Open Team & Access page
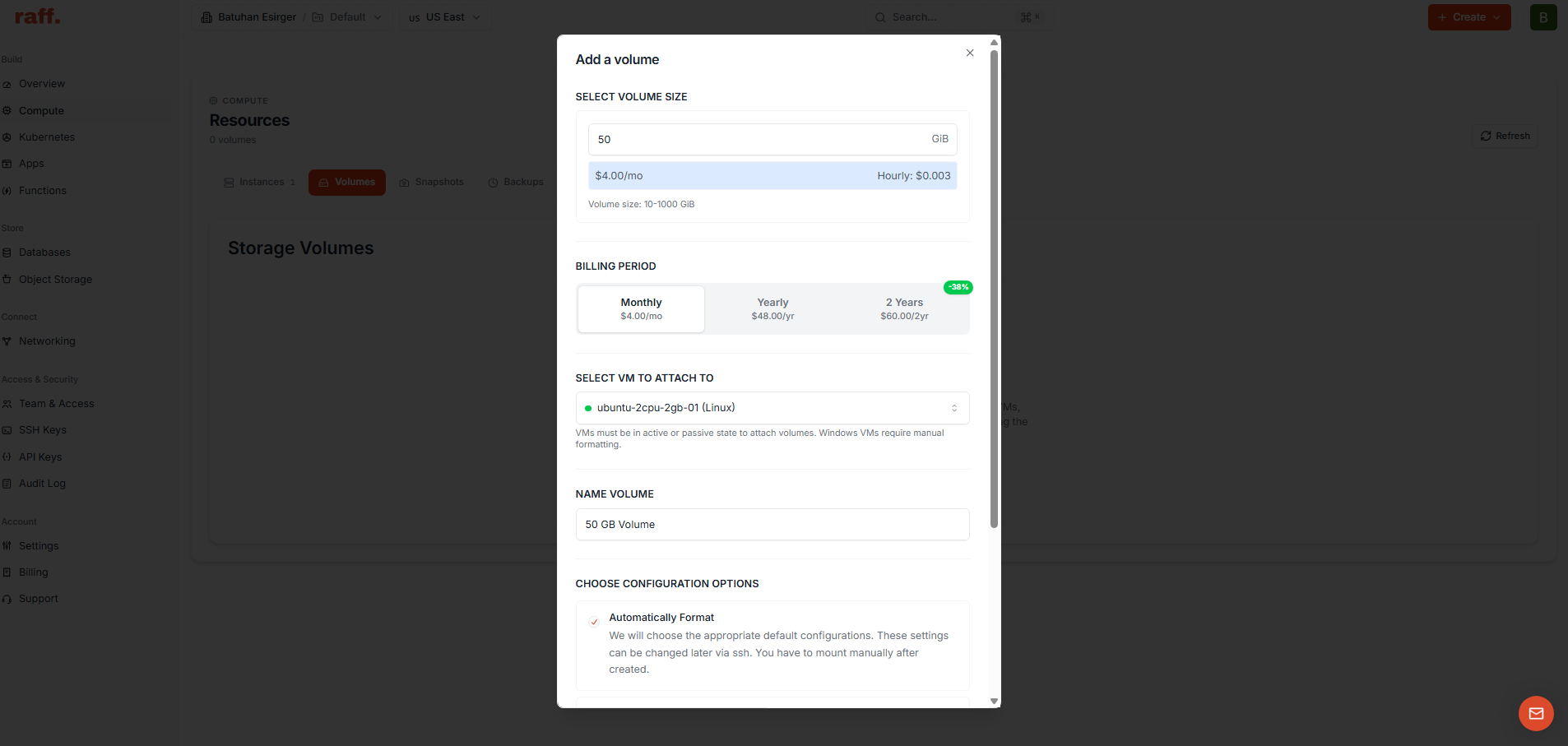 [56, 404]
